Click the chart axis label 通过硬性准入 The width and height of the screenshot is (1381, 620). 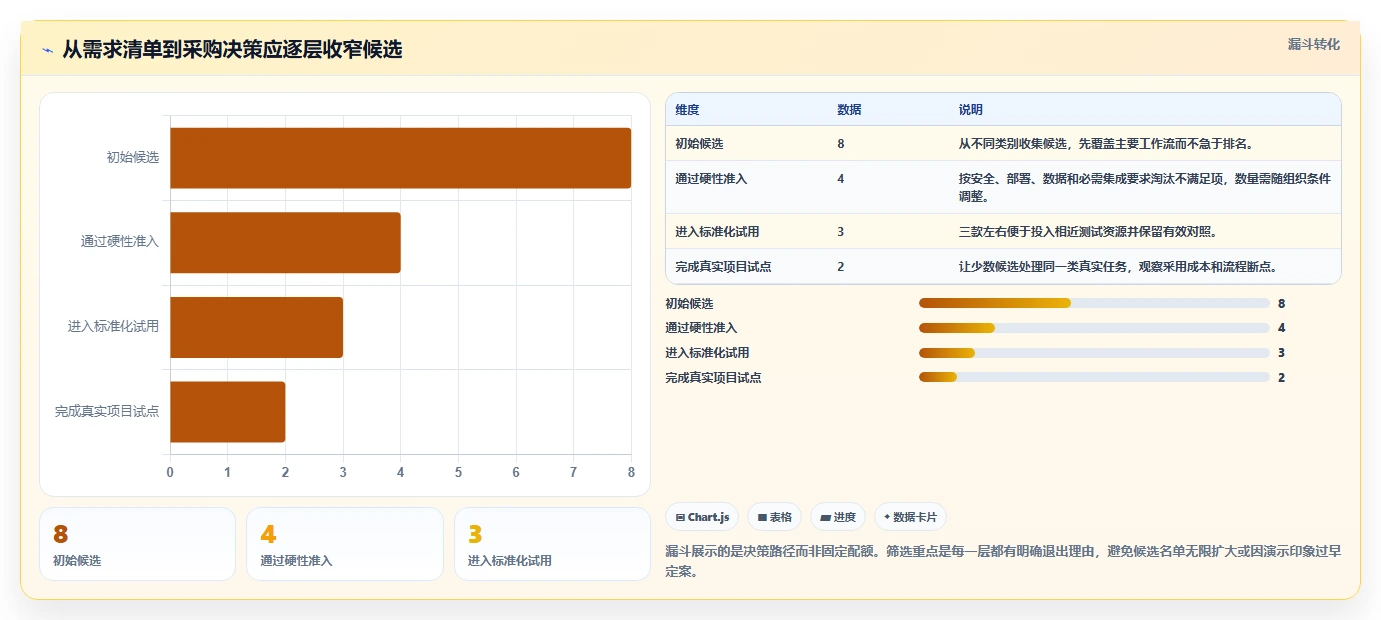120,242
